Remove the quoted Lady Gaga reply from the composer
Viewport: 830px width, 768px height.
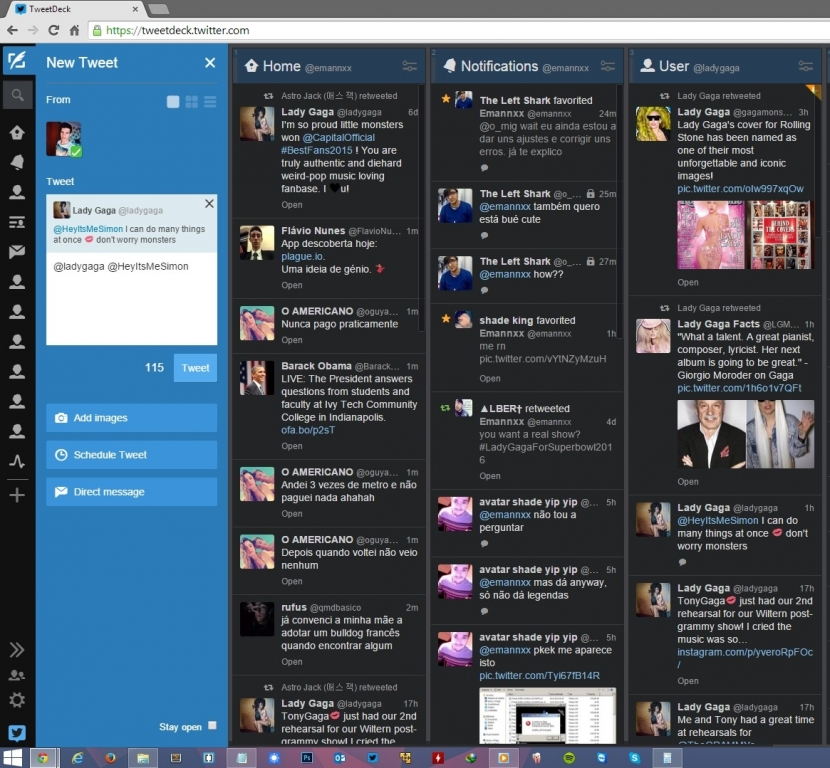coord(210,203)
